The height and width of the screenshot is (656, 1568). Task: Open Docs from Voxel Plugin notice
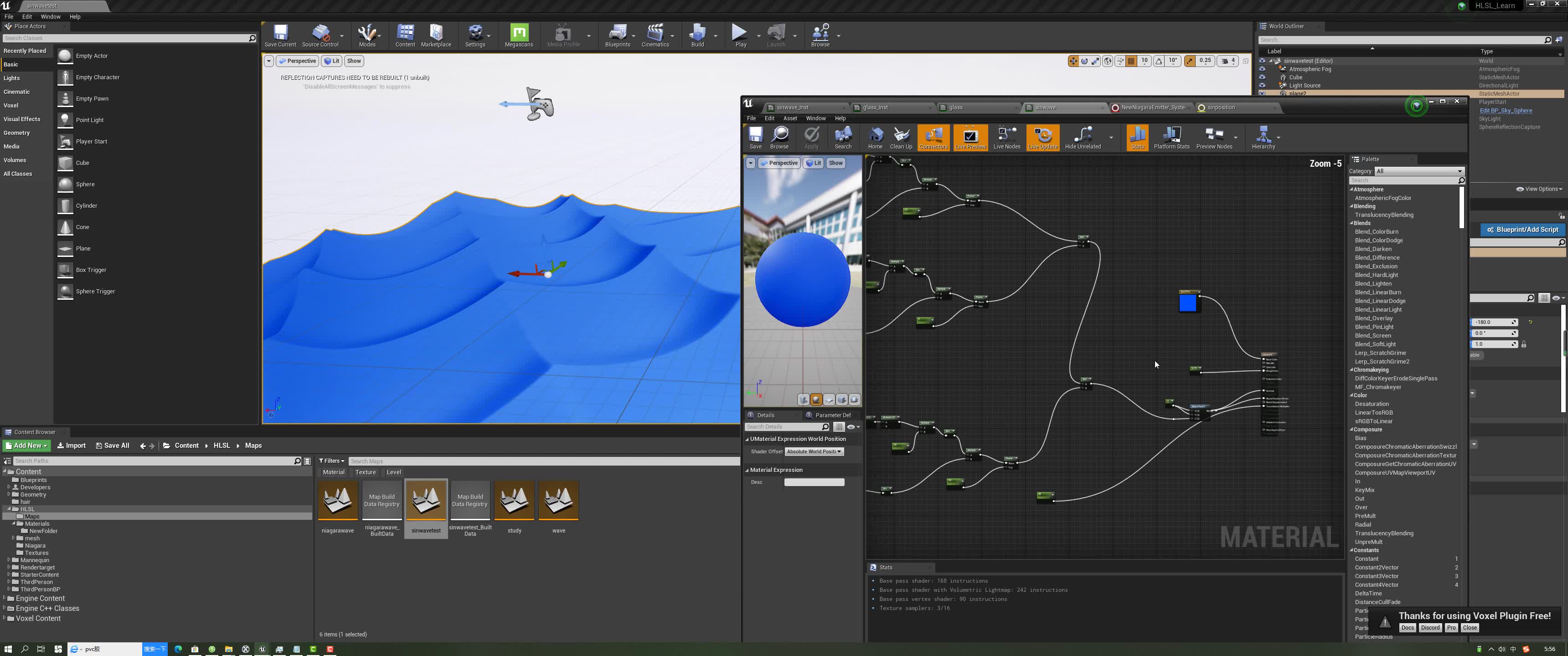click(x=1407, y=628)
